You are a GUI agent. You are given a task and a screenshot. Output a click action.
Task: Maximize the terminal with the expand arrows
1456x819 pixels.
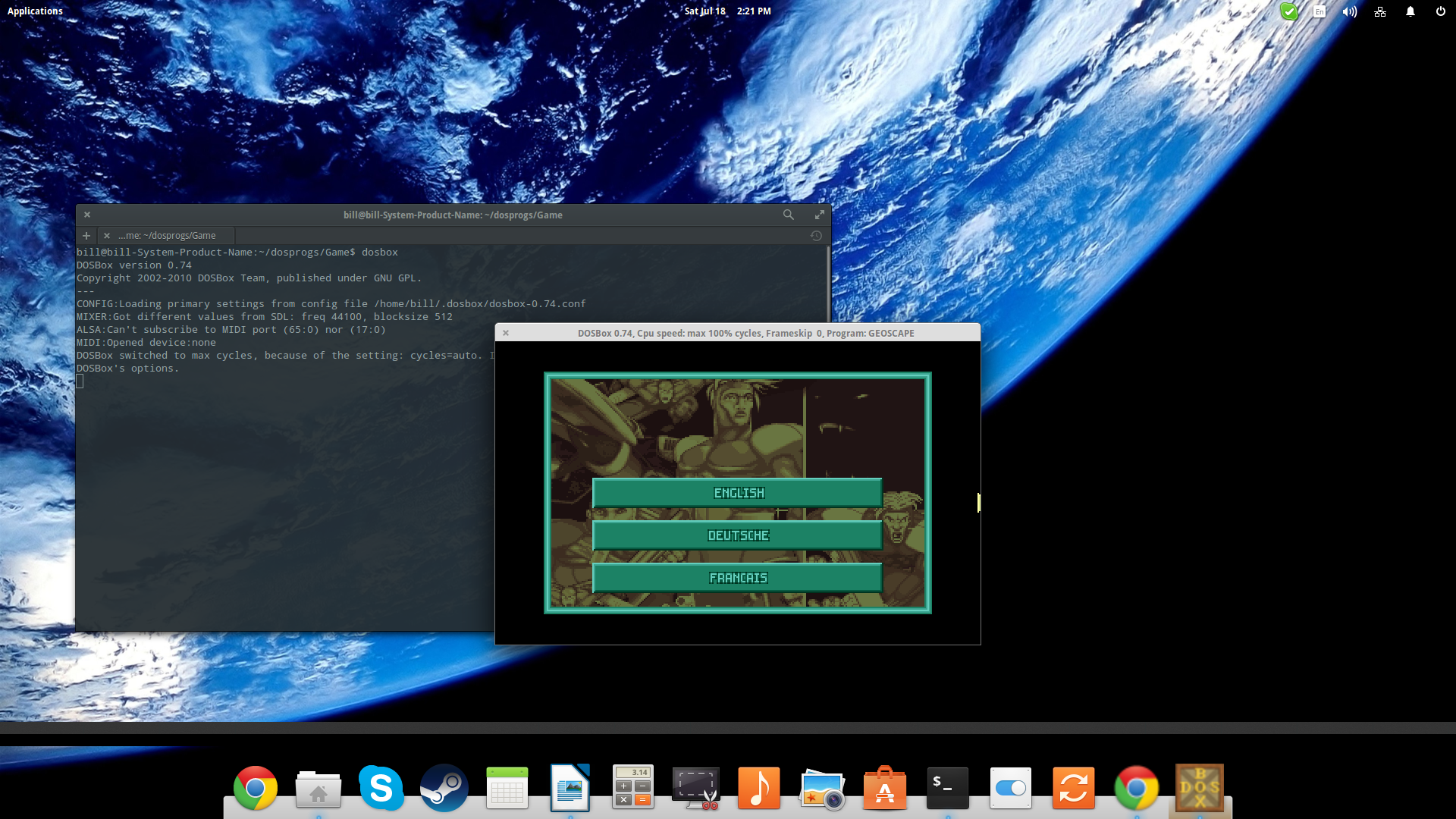click(820, 215)
